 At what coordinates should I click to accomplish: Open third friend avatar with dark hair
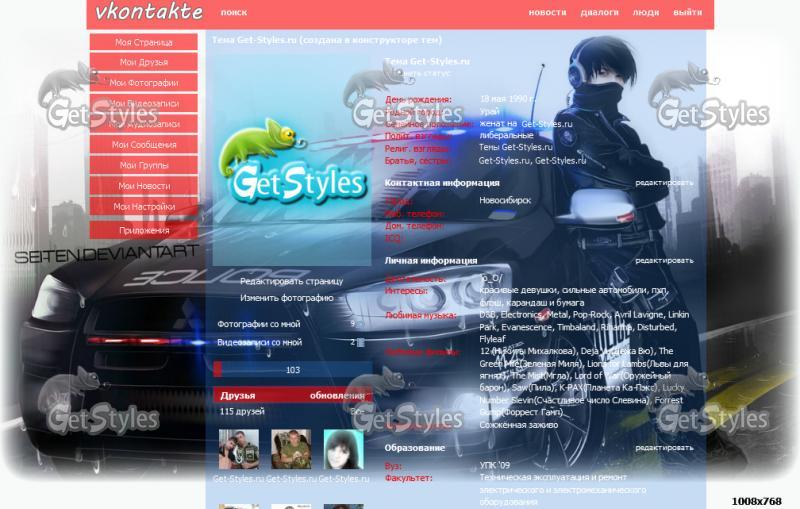[x=343, y=449]
